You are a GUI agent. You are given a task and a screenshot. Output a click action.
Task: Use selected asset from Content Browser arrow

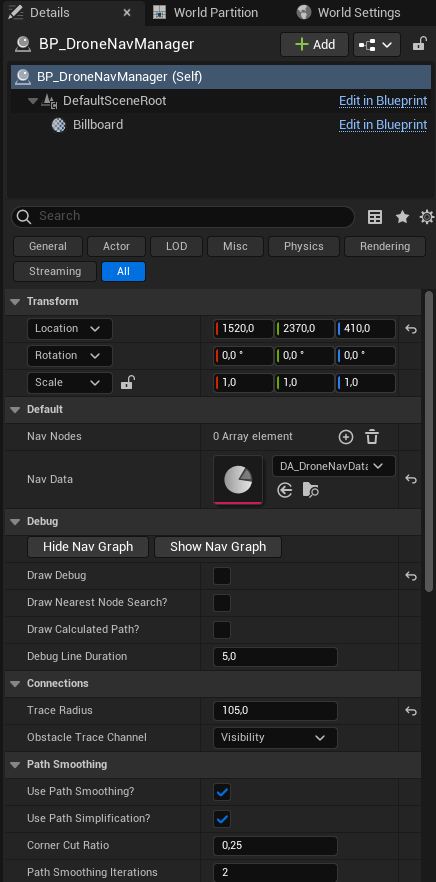click(285, 490)
